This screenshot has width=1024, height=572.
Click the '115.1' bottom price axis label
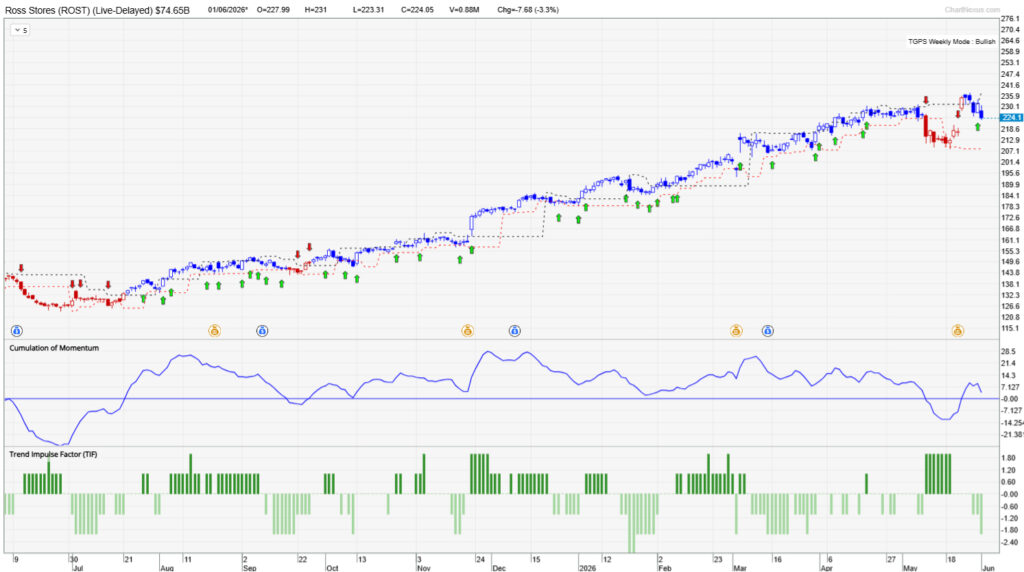pyautogui.click(x=1010, y=328)
